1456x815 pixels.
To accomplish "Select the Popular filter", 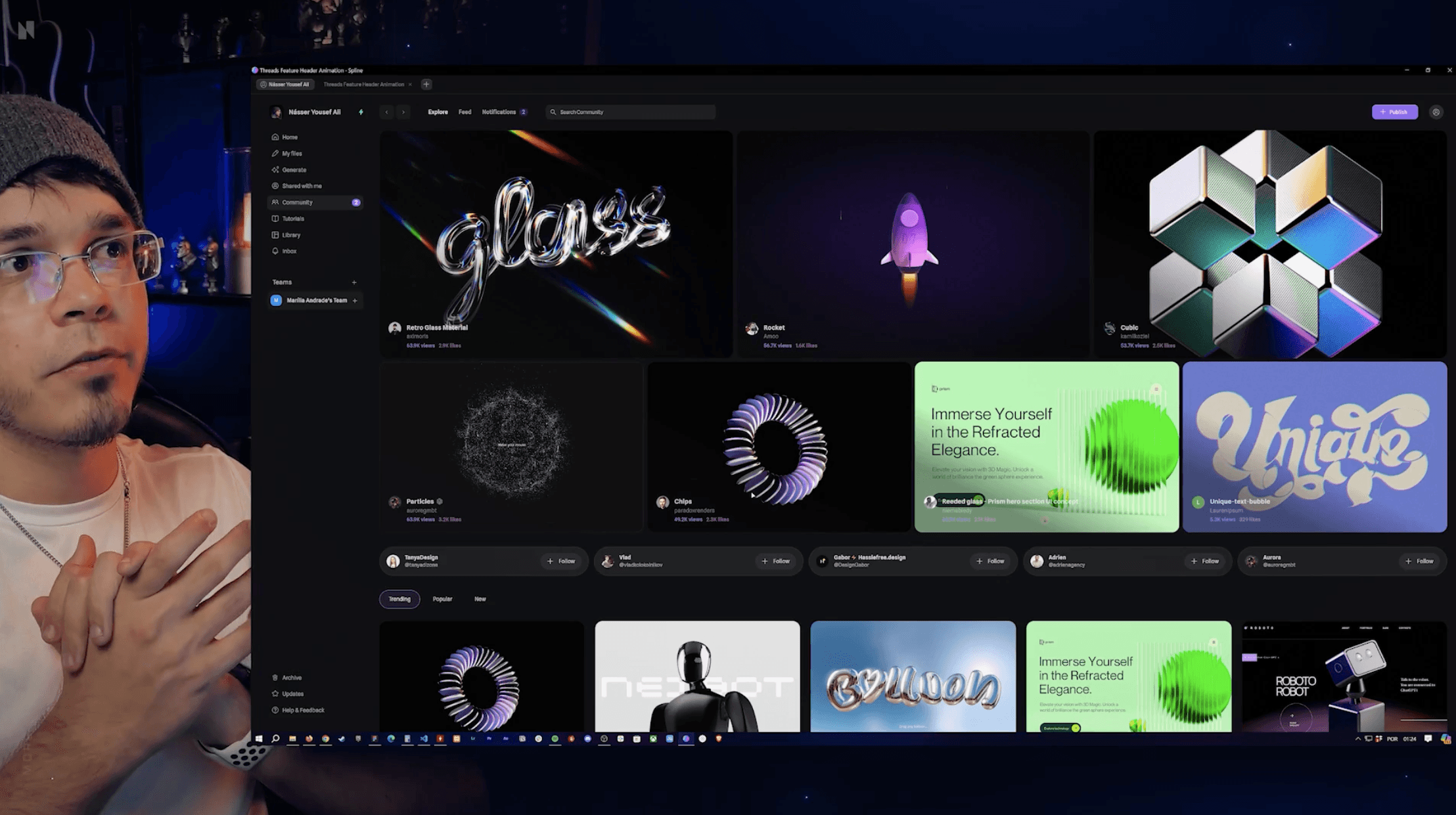I will 442,599.
